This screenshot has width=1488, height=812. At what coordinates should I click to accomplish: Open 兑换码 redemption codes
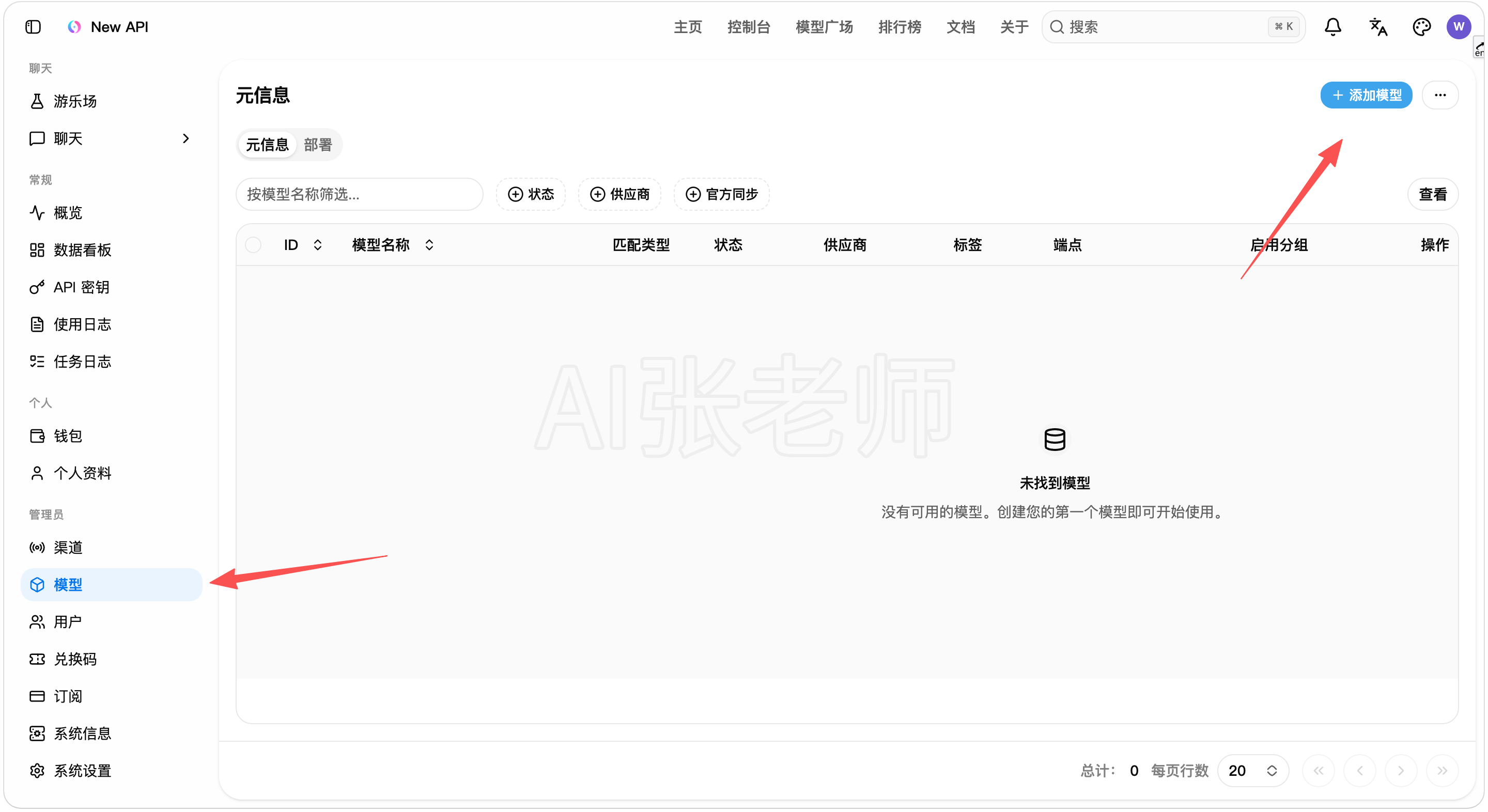[111, 659]
